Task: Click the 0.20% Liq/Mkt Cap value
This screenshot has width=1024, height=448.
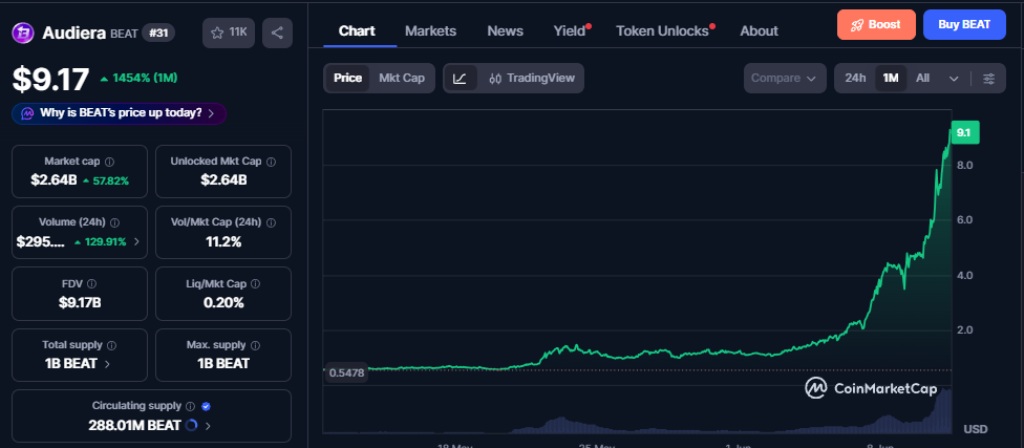Action: coord(223,302)
